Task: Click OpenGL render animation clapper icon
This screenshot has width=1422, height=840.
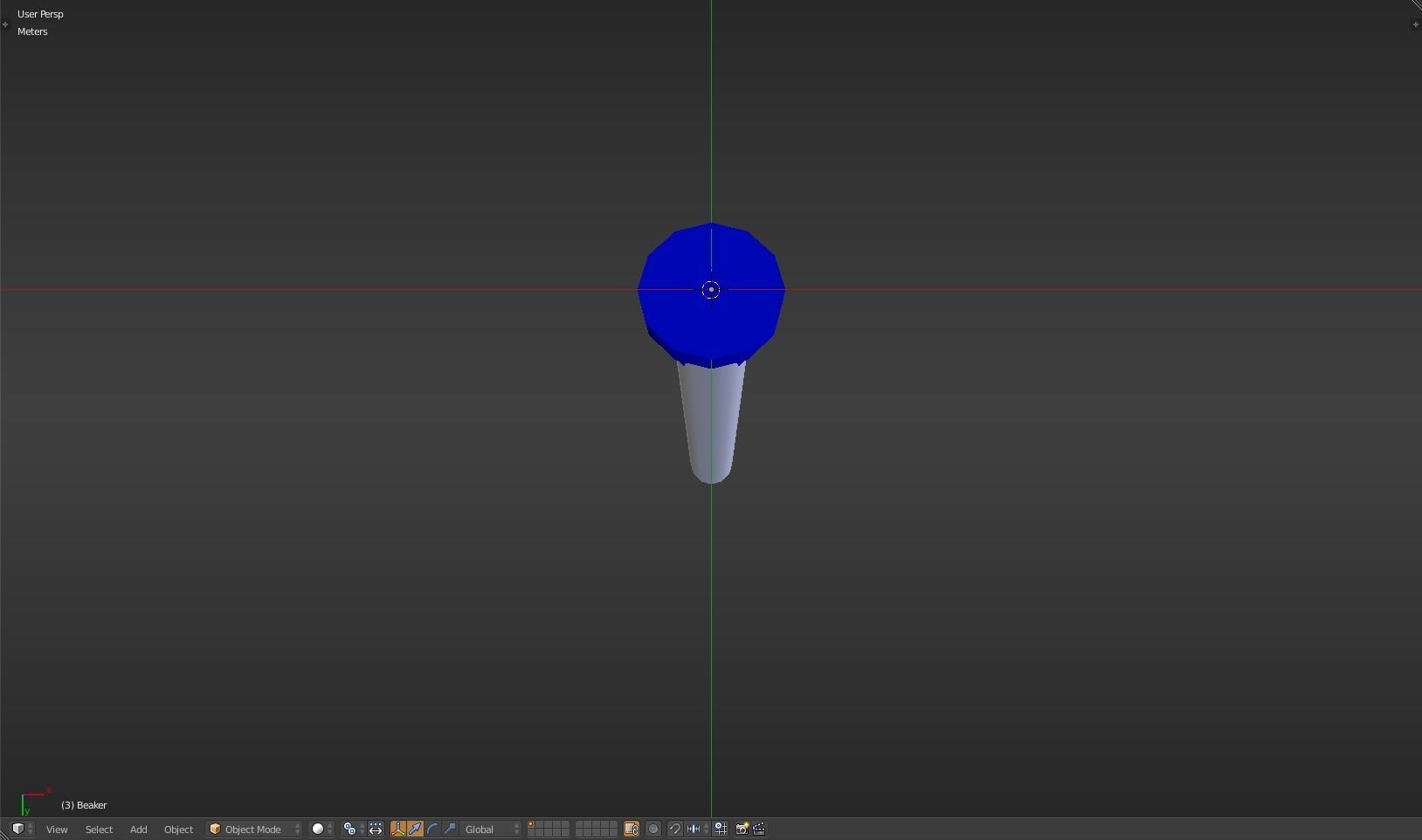Action: tap(759, 829)
